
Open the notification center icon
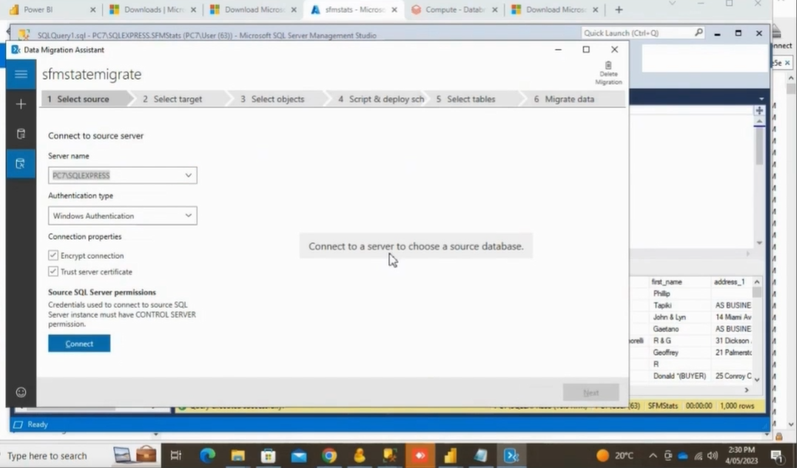click(x=776, y=456)
